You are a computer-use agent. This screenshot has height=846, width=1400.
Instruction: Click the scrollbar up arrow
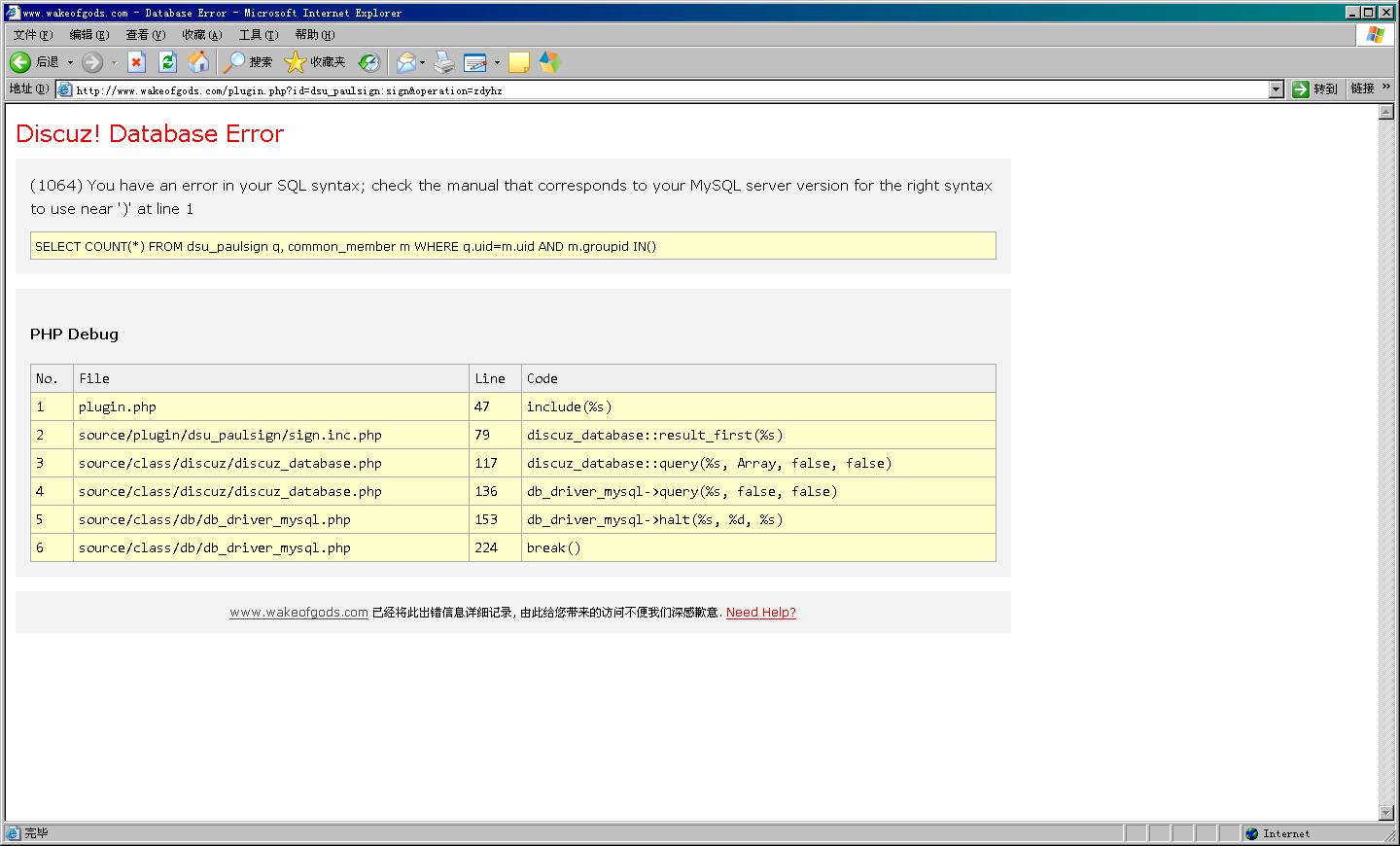[x=1386, y=113]
